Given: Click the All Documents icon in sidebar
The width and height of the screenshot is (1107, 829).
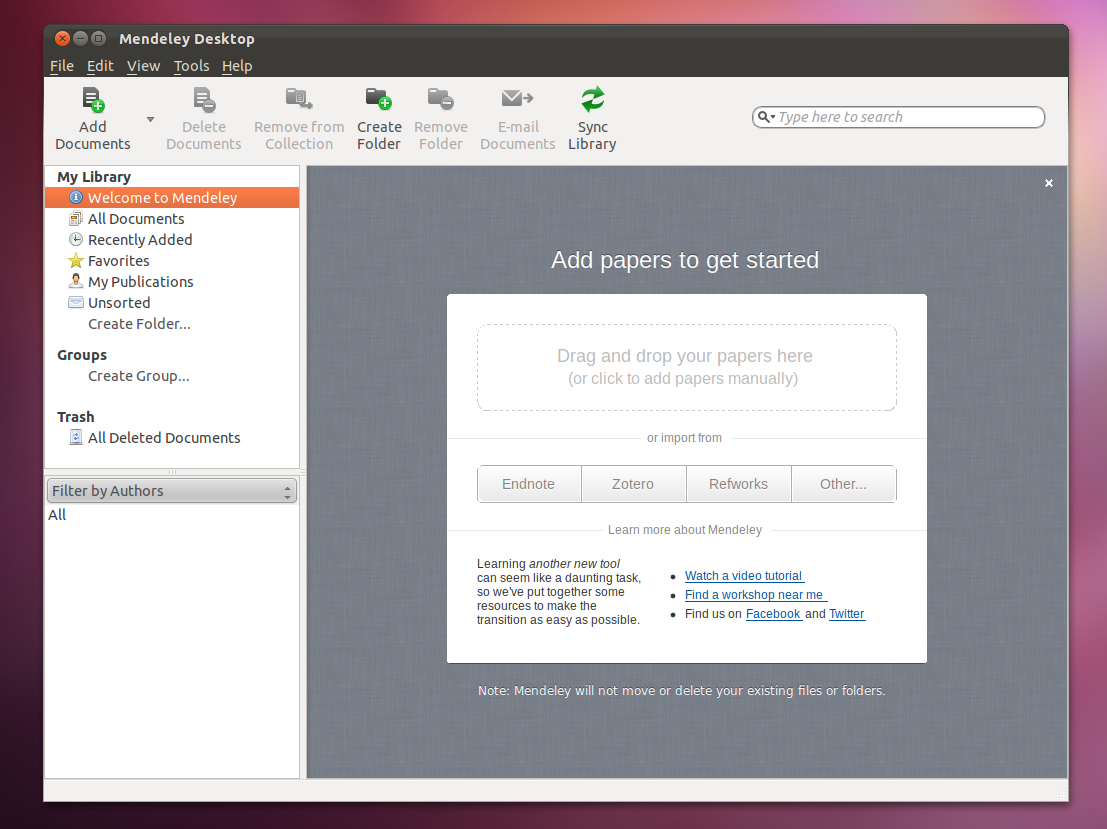Looking at the screenshot, I should pyautogui.click(x=76, y=219).
